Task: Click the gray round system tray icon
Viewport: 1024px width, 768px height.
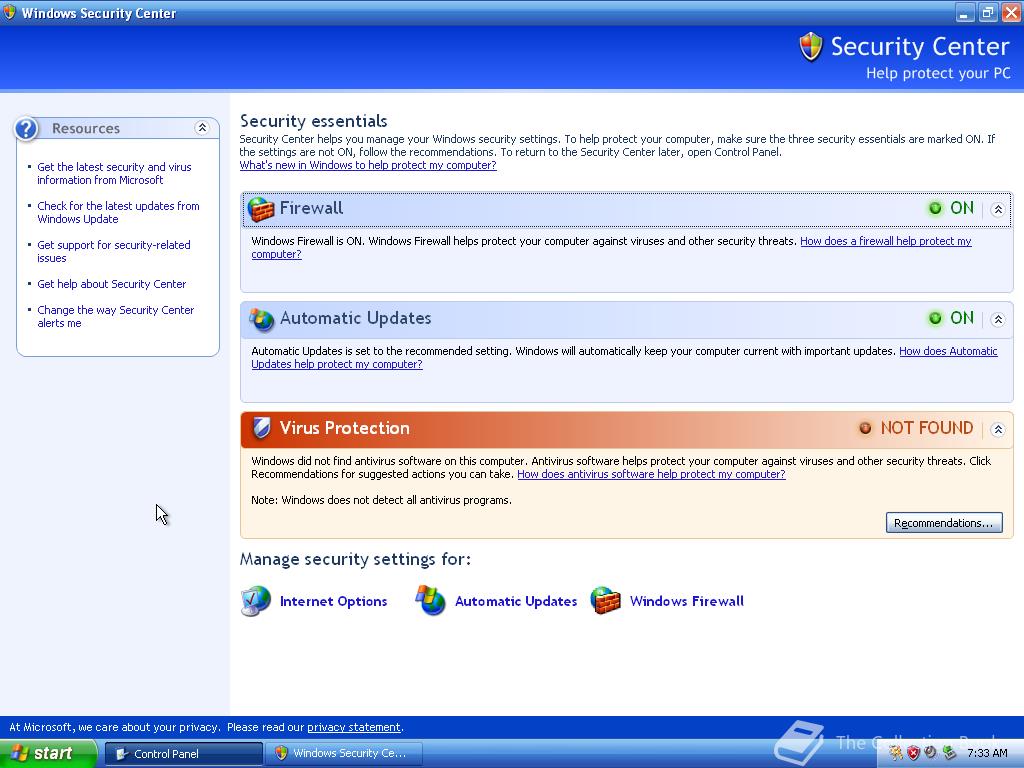Action: 931,753
